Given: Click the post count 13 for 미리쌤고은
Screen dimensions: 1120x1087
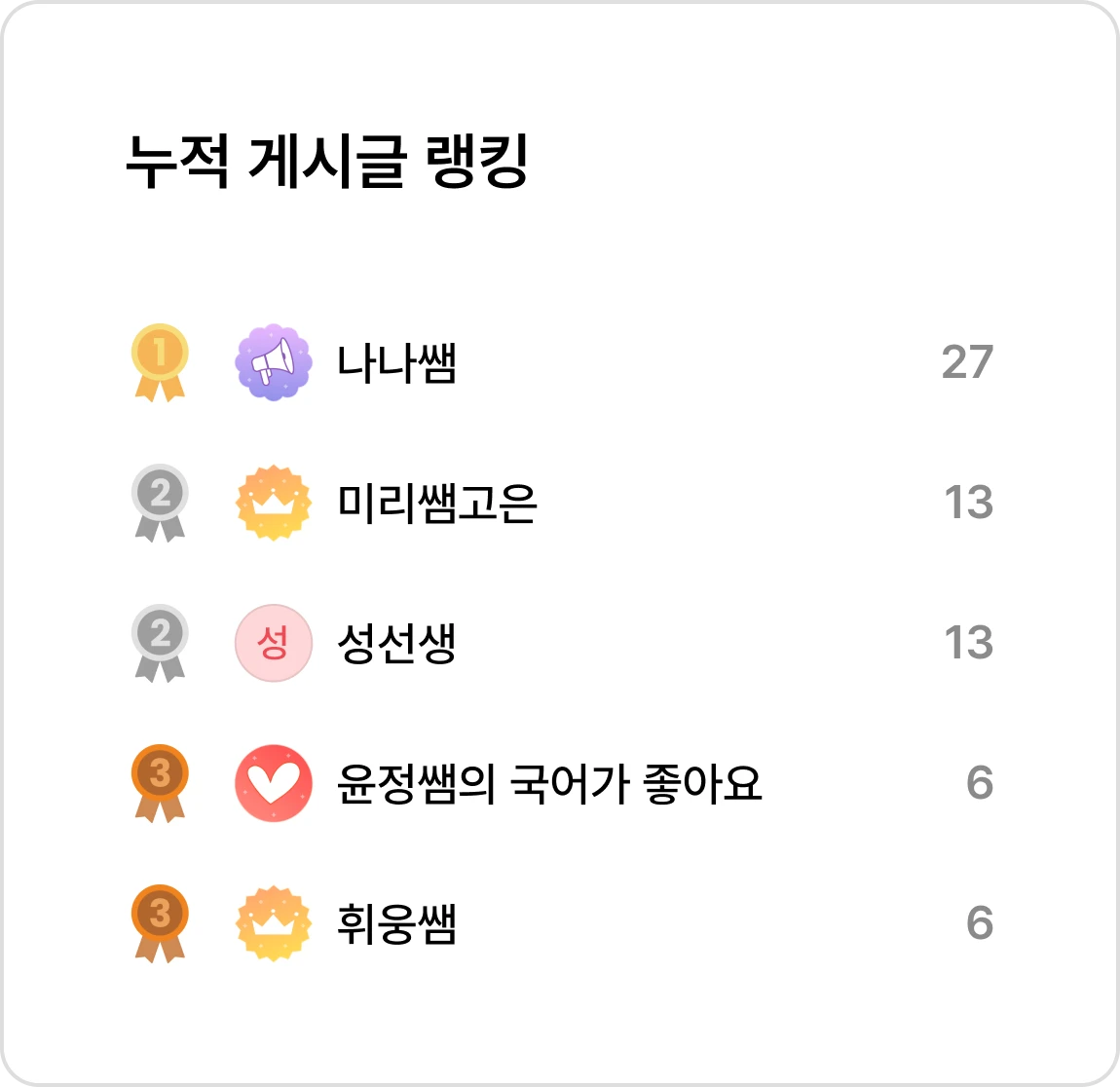Looking at the screenshot, I should [x=969, y=502].
